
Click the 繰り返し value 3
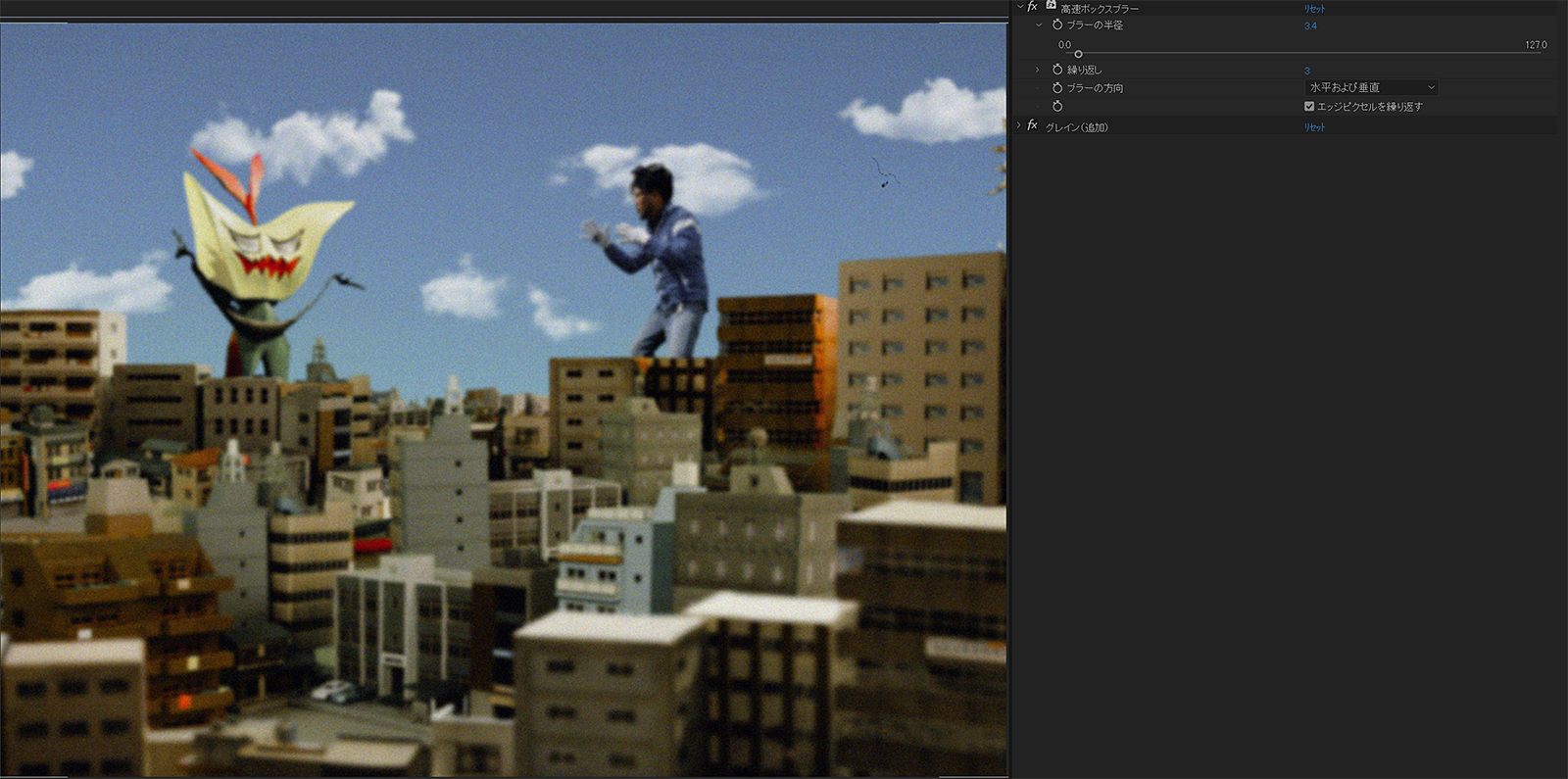[x=1306, y=71]
